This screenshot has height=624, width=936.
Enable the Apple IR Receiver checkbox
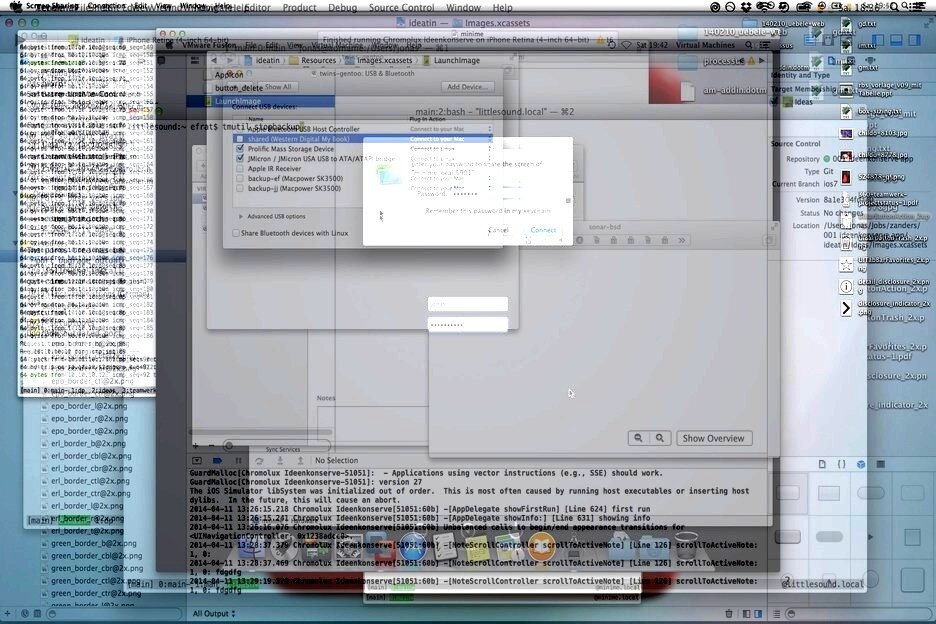(240, 168)
